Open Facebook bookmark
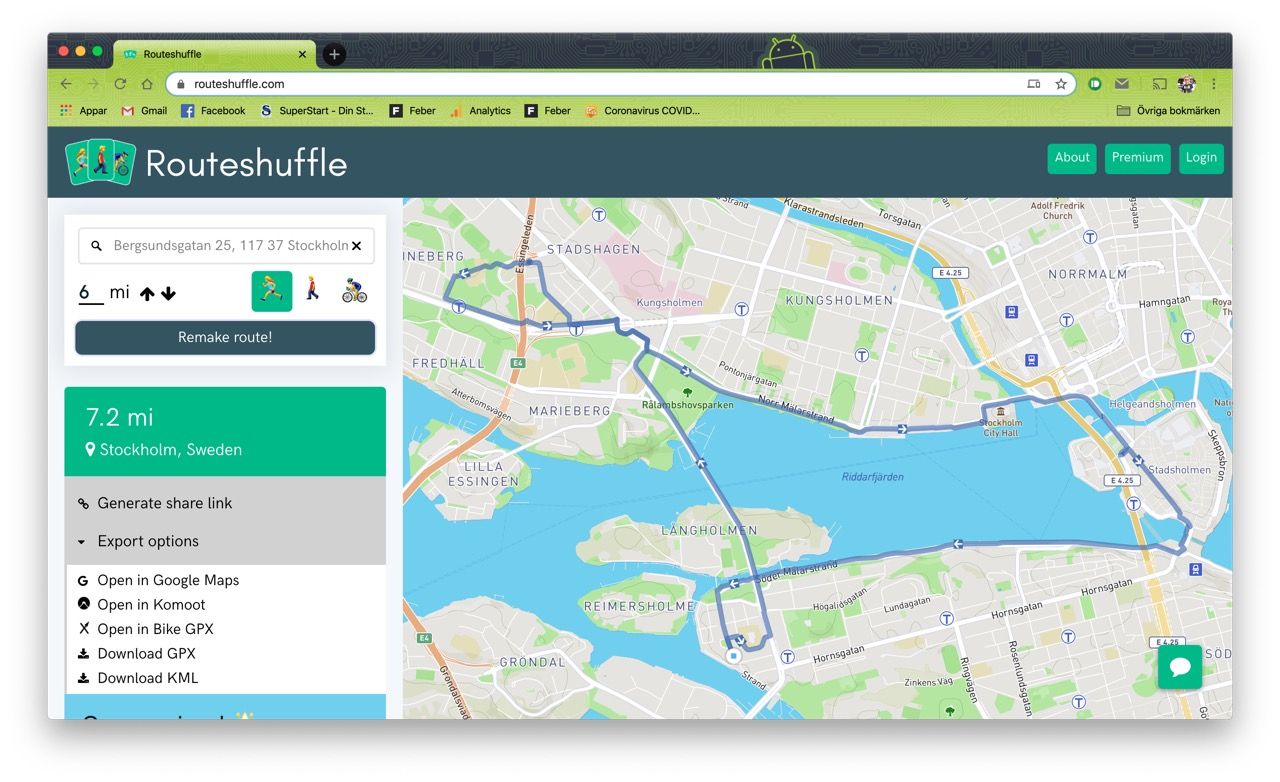Image resolution: width=1280 pixels, height=782 pixels. (x=213, y=111)
